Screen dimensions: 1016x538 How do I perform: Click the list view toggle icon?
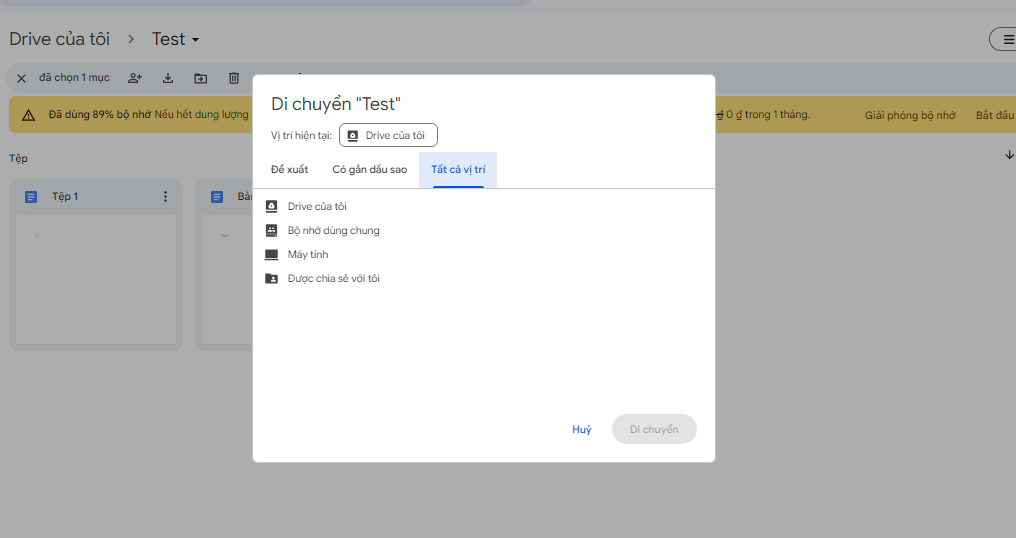pos(1003,39)
